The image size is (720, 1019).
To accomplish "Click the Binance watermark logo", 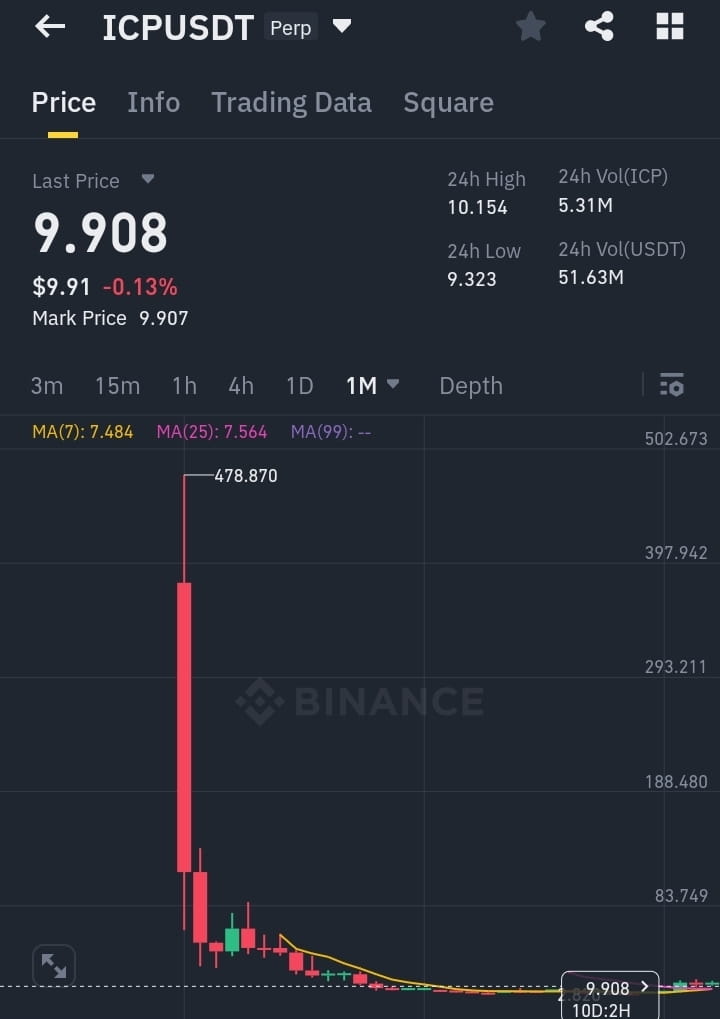I will (360, 702).
